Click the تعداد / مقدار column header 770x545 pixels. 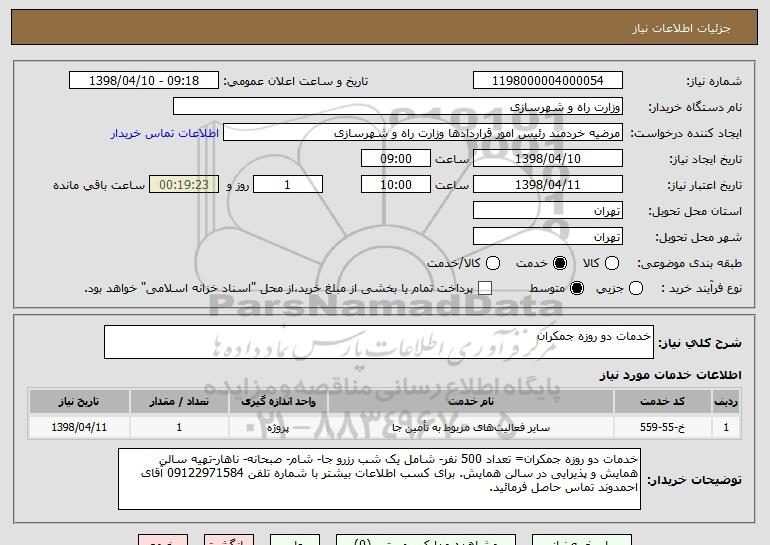tap(179, 402)
